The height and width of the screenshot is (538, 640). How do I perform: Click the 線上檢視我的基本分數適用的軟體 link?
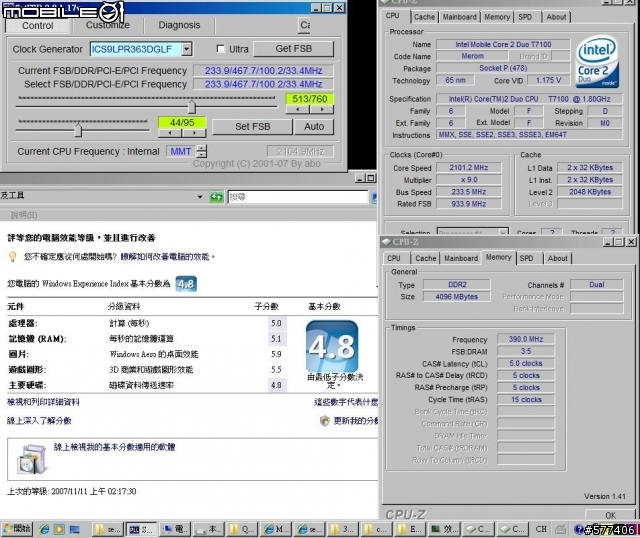click(x=114, y=447)
